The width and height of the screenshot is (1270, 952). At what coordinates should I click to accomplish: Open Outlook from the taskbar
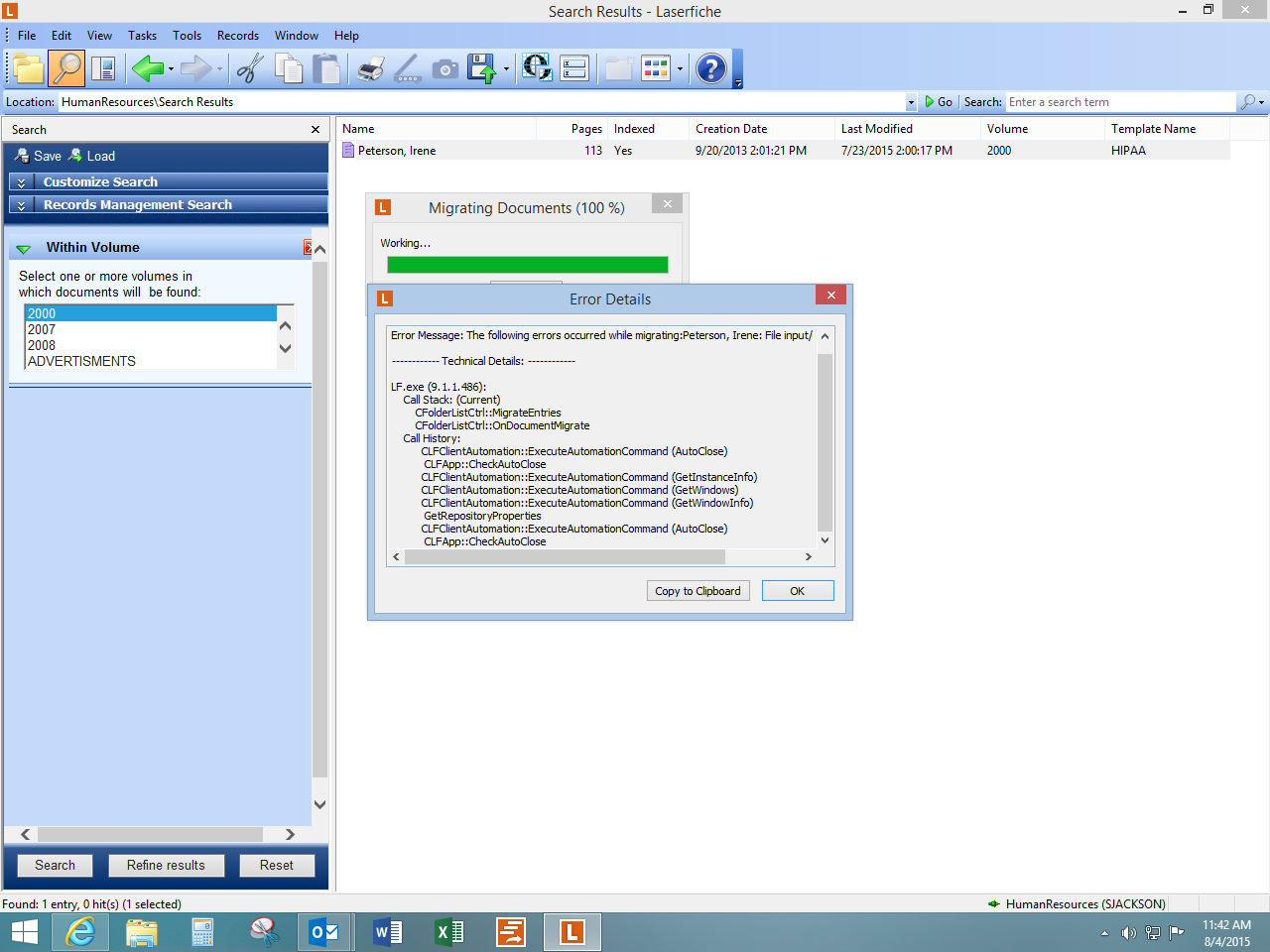(323, 932)
